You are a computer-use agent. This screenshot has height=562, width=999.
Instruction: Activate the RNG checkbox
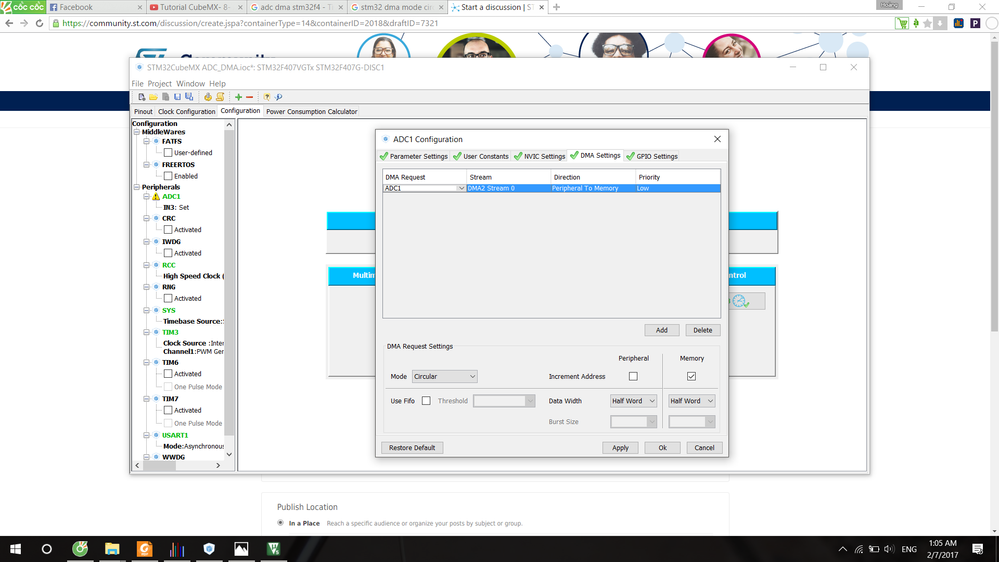pos(168,298)
